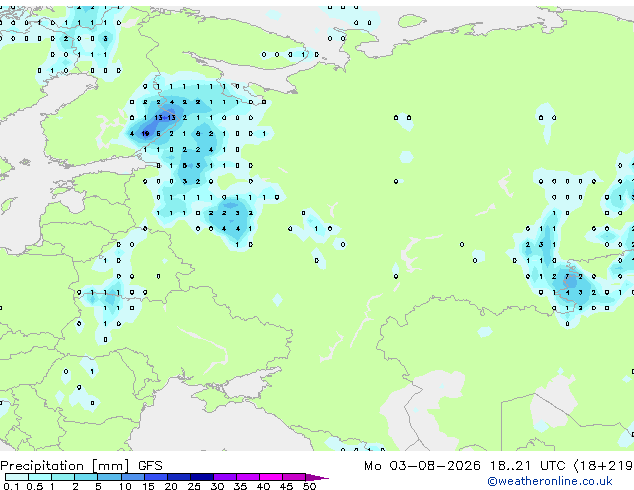Click the legend scale label "45"
Screen dimensions: 634x490
pos(286,486)
